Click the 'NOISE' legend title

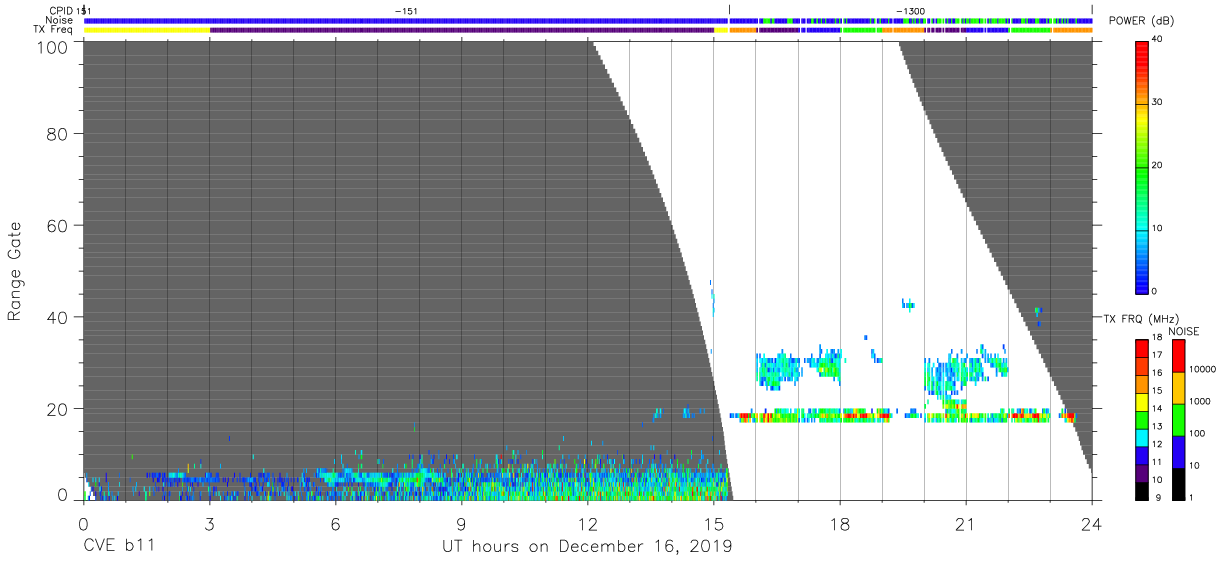1183,331
